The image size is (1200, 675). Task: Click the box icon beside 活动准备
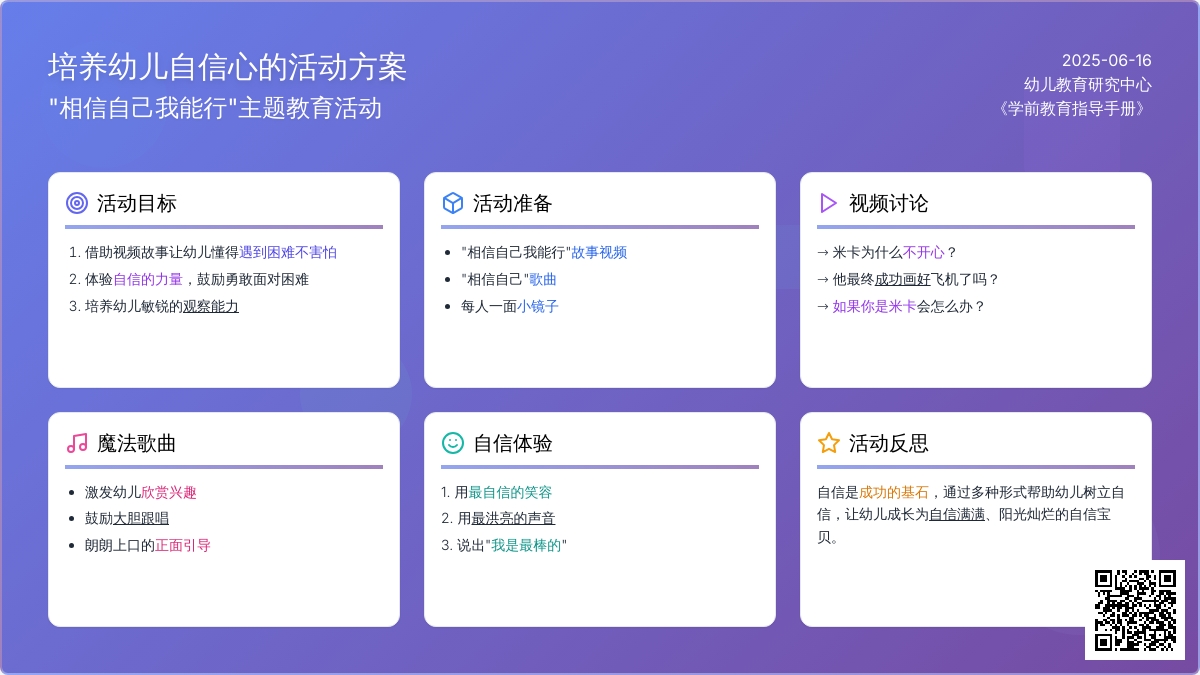[453, 203]
